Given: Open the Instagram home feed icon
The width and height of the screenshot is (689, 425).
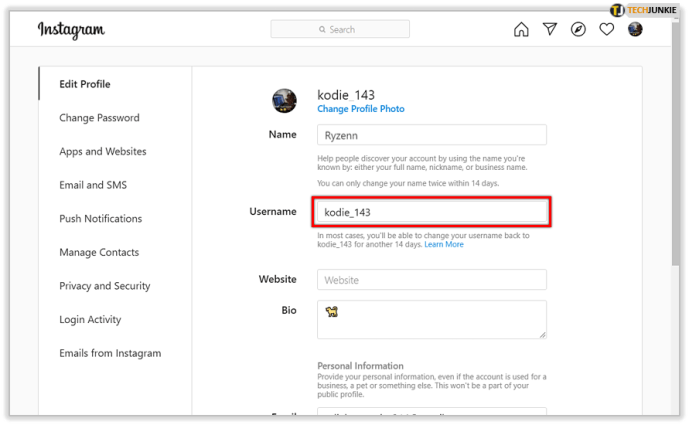Looking at the screenshot, I should click(521, 29).
